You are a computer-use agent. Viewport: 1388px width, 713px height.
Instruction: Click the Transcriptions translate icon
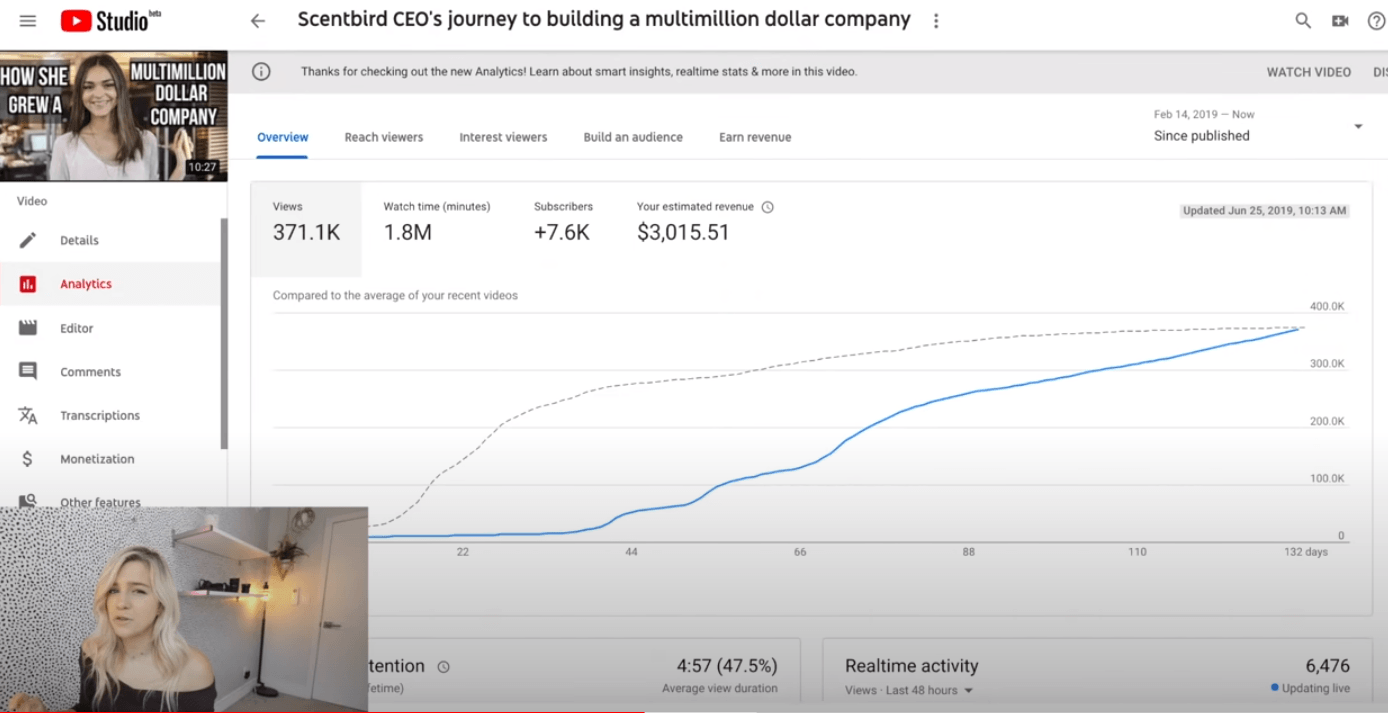(x=28, y=415)
